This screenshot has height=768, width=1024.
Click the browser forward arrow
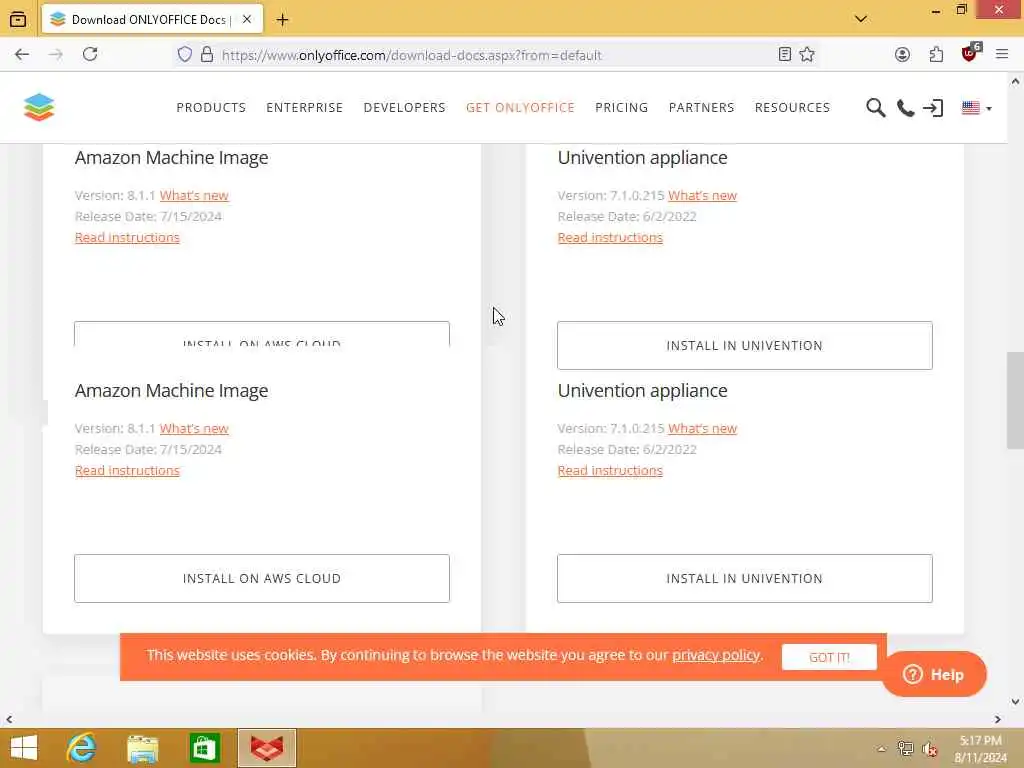click(56, 54)
